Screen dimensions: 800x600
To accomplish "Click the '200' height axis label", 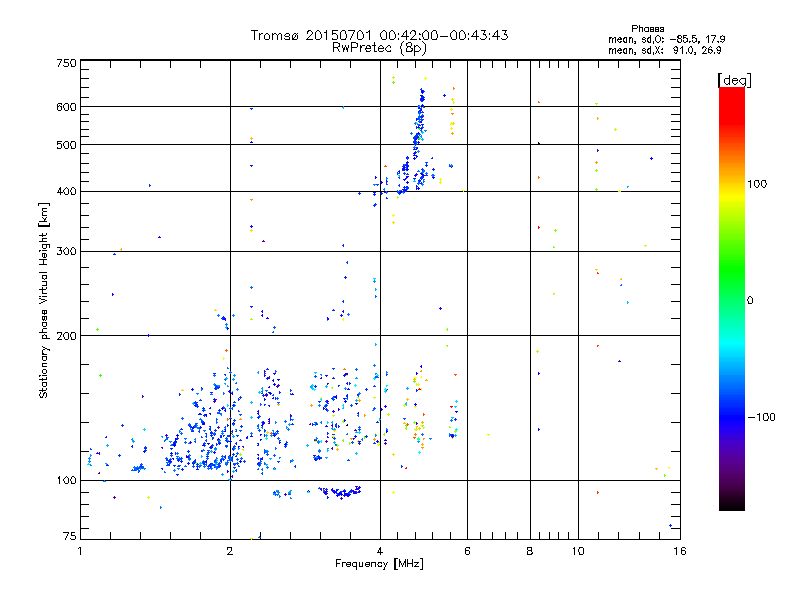I will tap(66, 336).
